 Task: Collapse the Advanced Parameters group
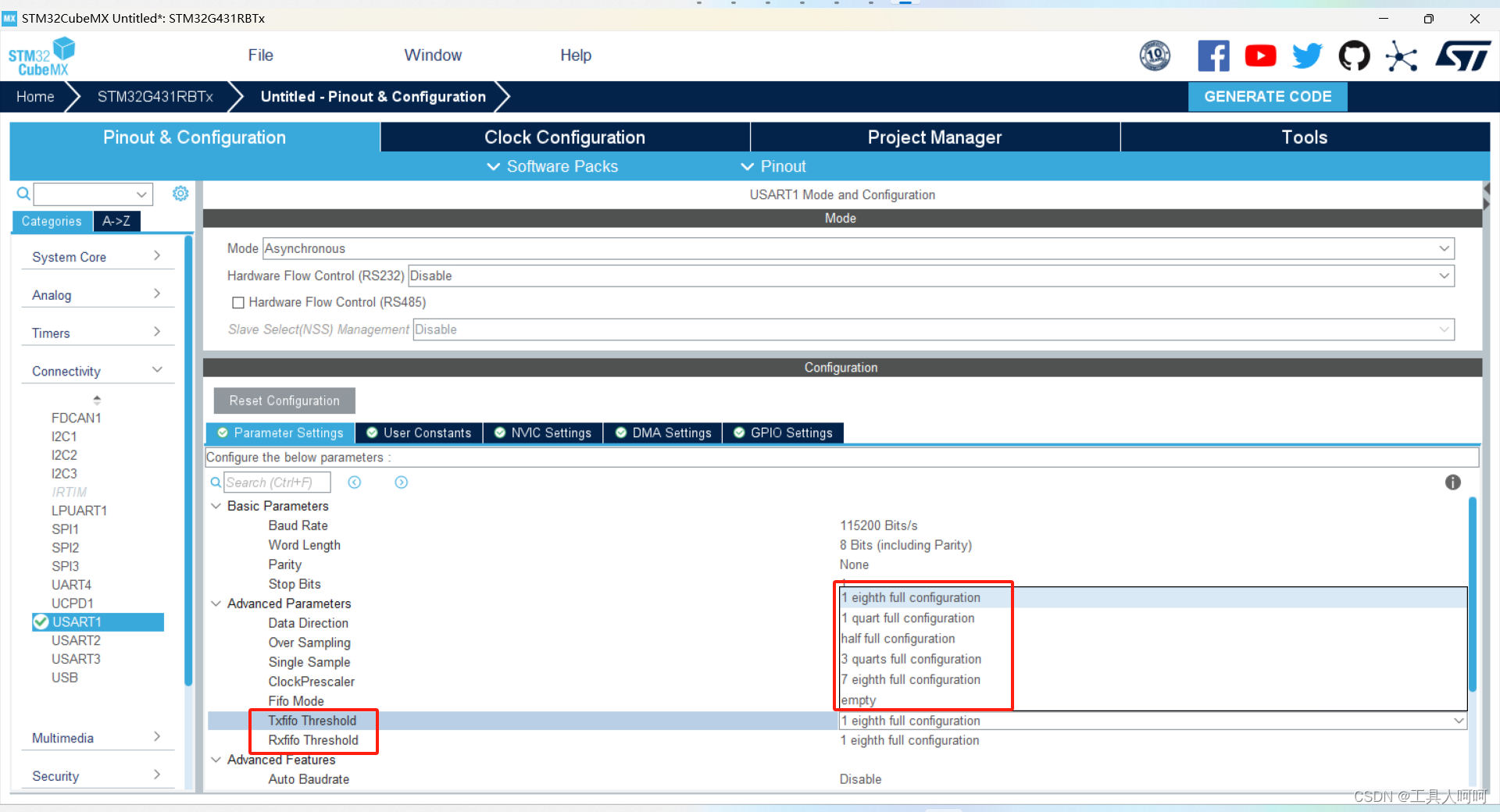[216, 604]
